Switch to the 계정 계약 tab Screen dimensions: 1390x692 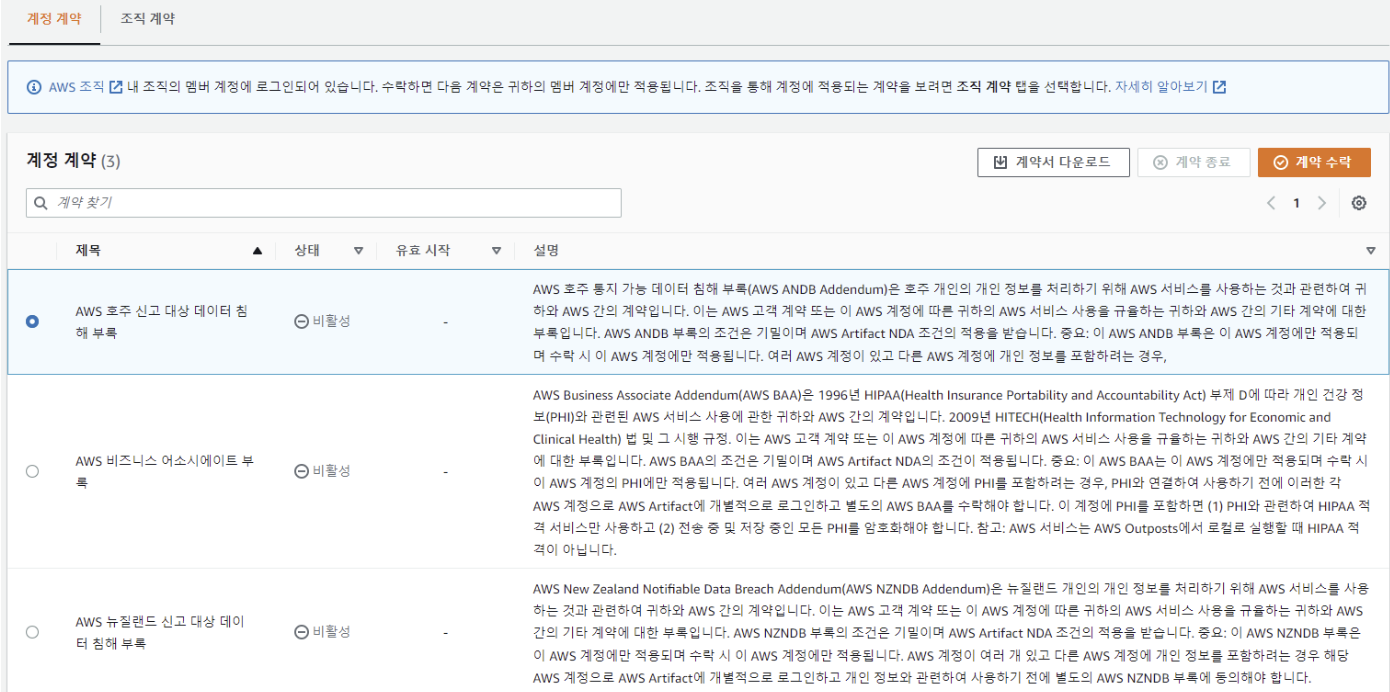coord(54,19)
